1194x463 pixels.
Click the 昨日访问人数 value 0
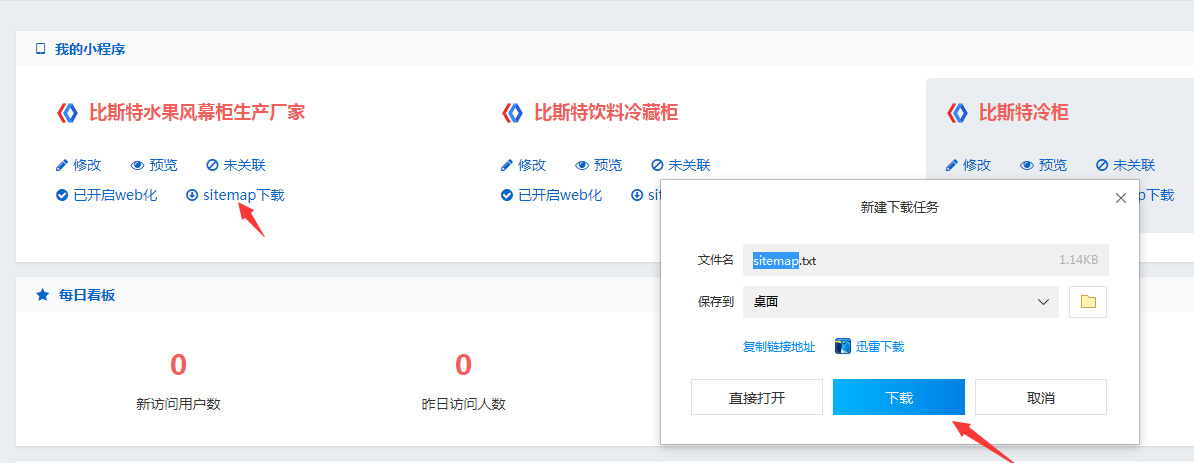pos(463,366)
